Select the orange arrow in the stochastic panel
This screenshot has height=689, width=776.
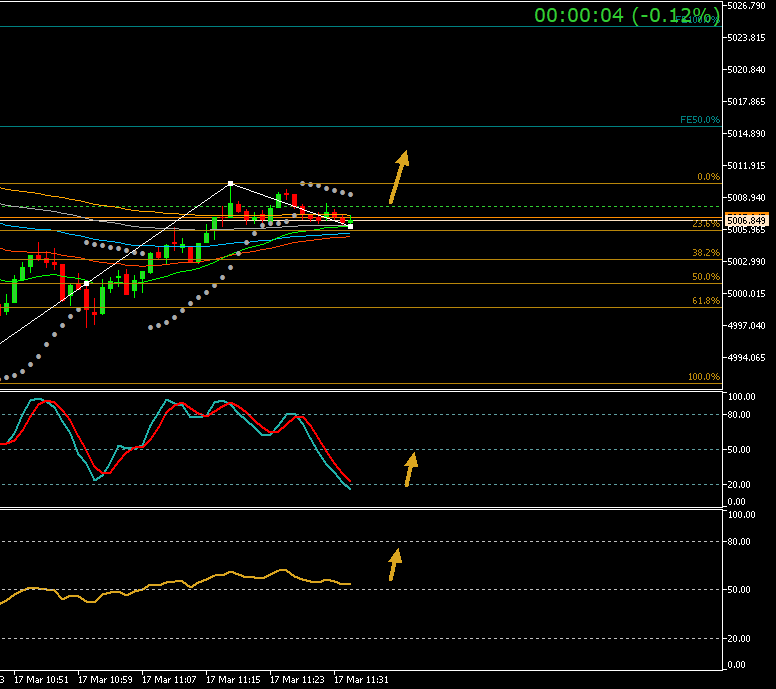click(x=409, y=470)
